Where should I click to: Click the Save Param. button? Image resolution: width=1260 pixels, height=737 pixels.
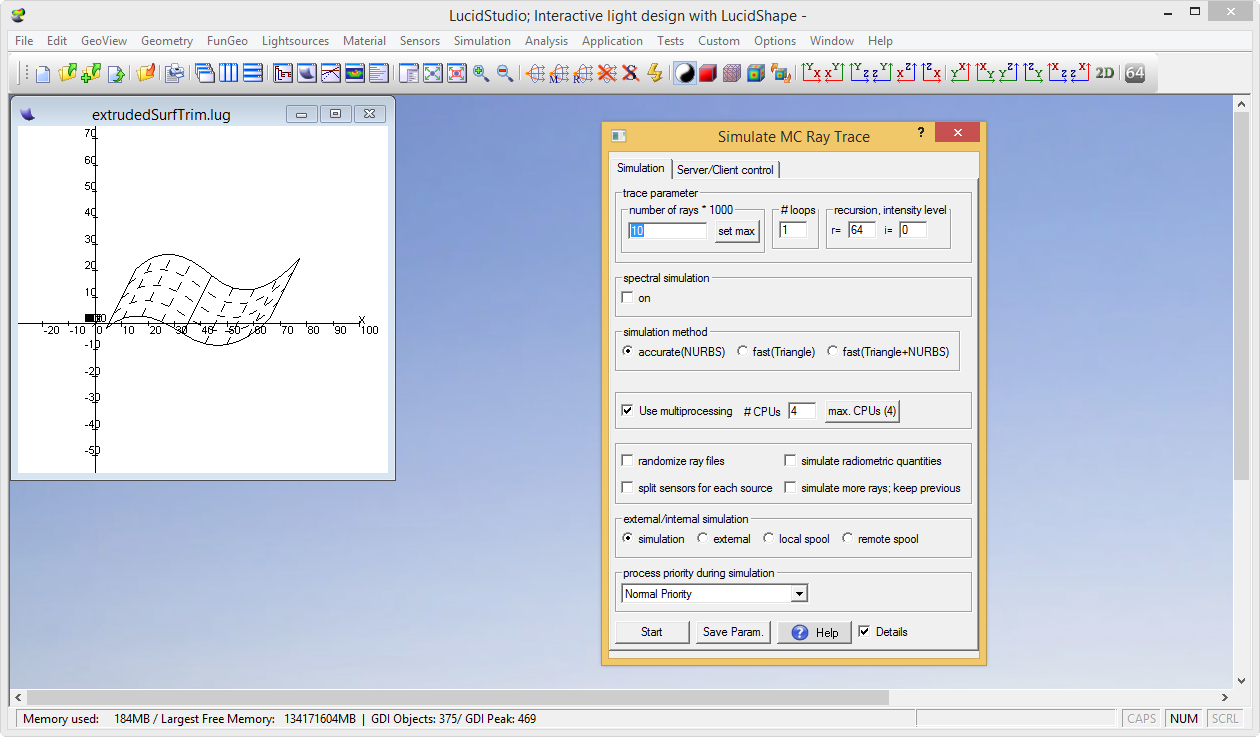(733, 632)
